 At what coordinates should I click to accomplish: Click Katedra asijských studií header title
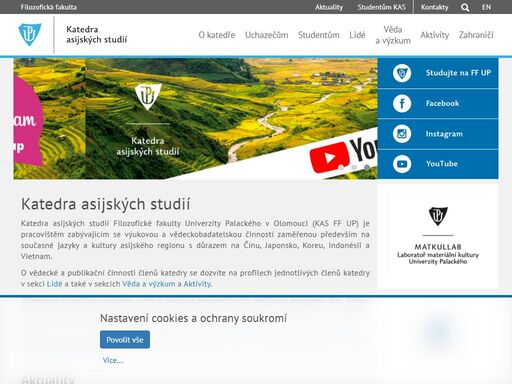click(96, 34)
